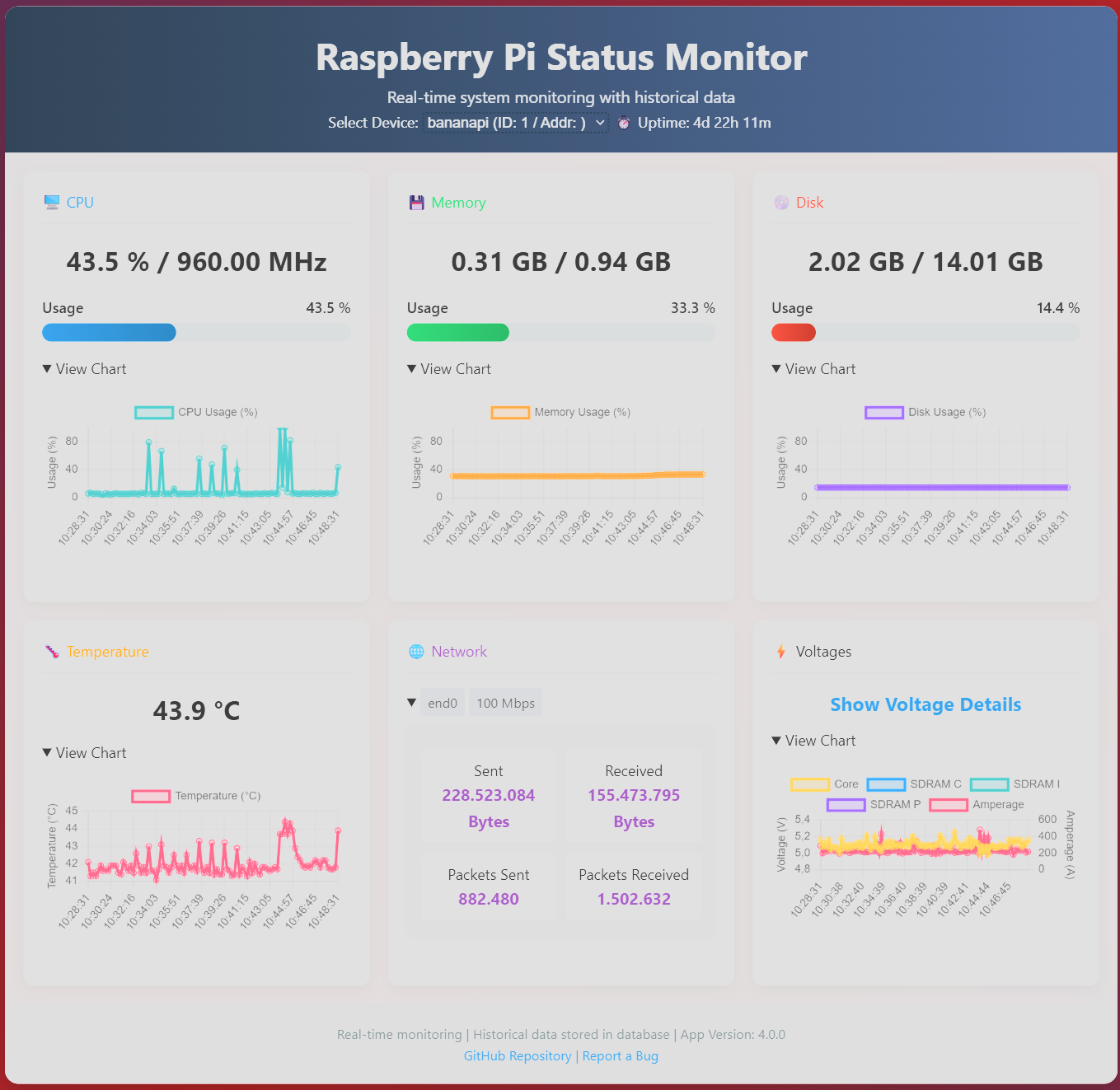Click the CPU computer icon
This screenshot has height=1090, width=1120.
pyautogui.click(x=51, y=202)
